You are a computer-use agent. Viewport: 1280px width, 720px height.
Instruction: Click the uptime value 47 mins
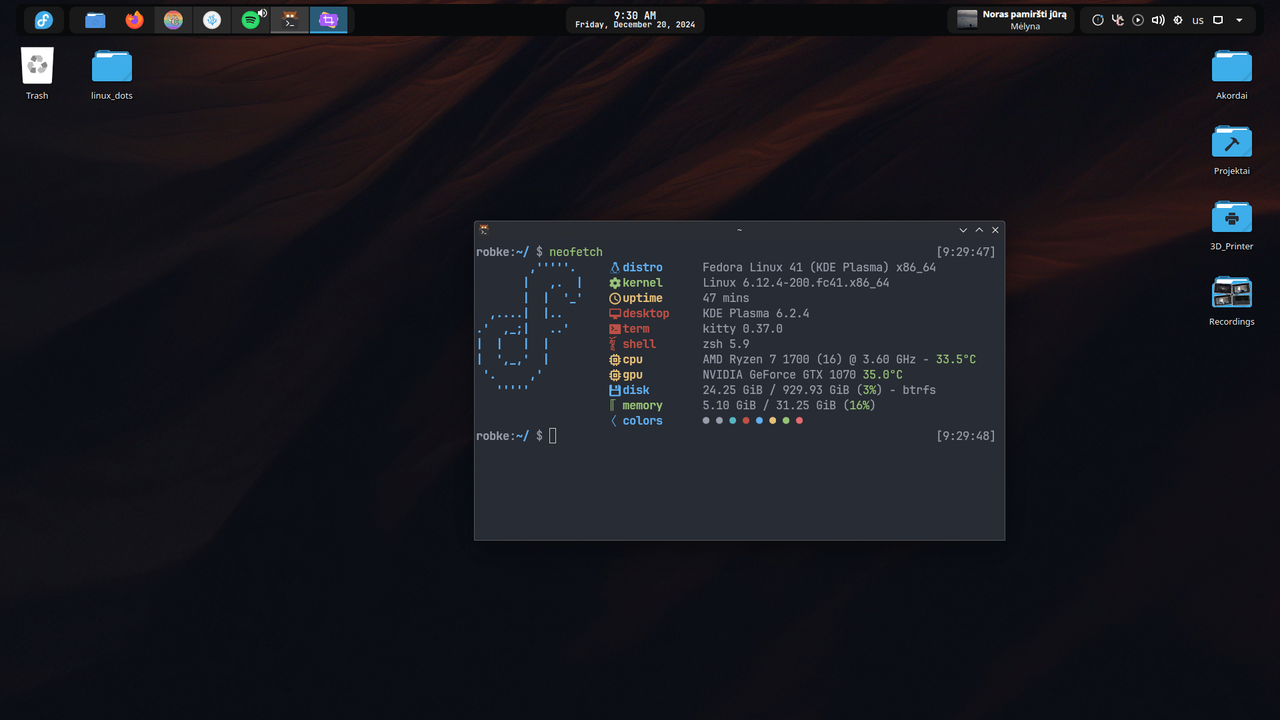pos(726,298)
